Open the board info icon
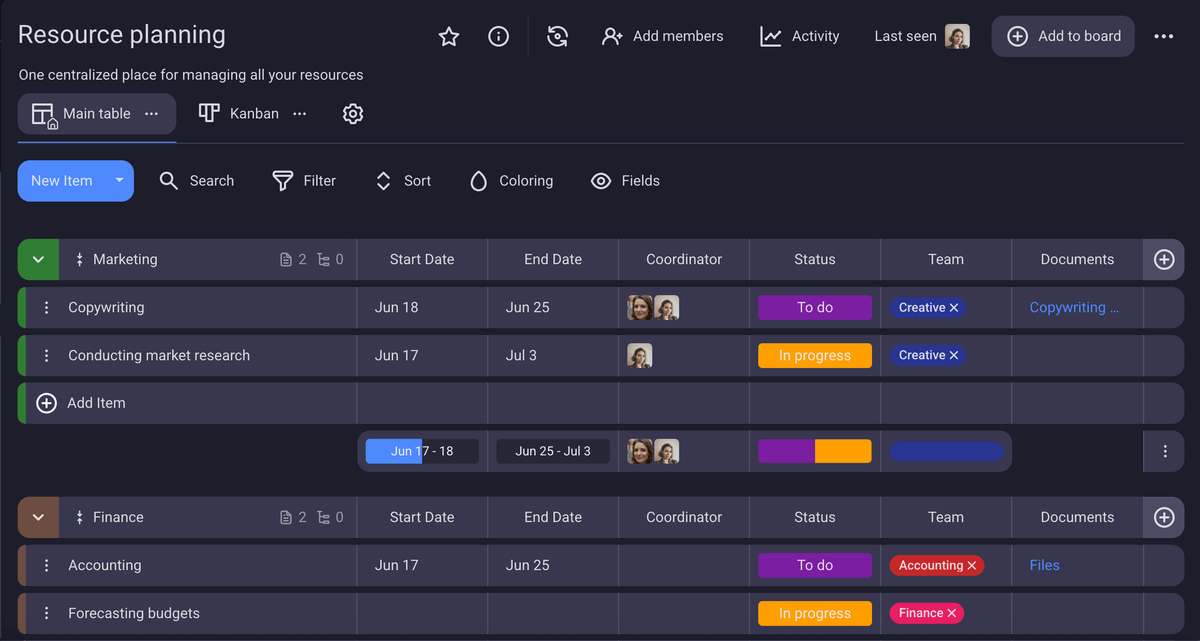The height and width of the screenshot is (641, 1200). (498, 37)
